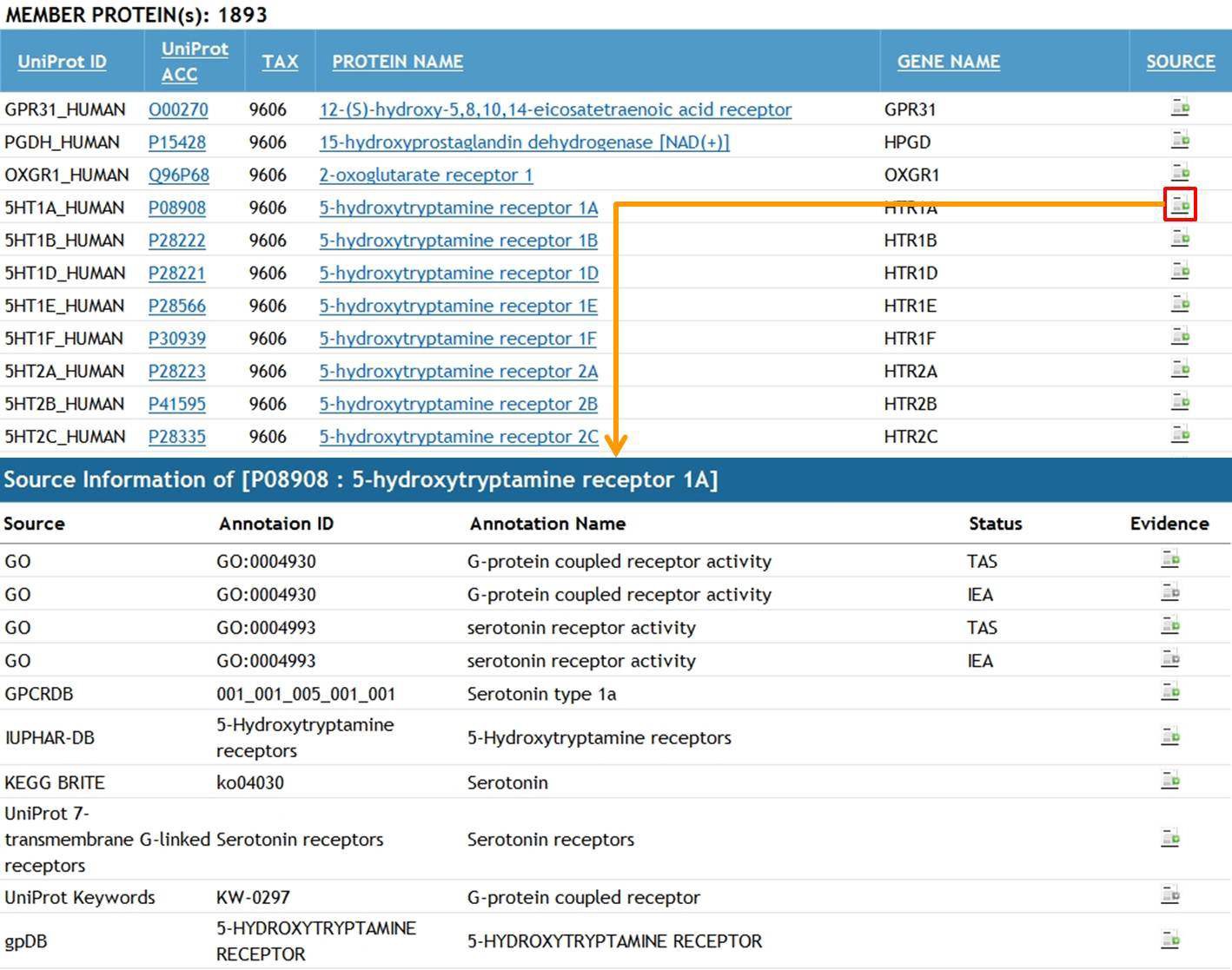View evidence for IUPHAR-DB annotation
Screen dimensions: 1232x970
[1170, 736]
